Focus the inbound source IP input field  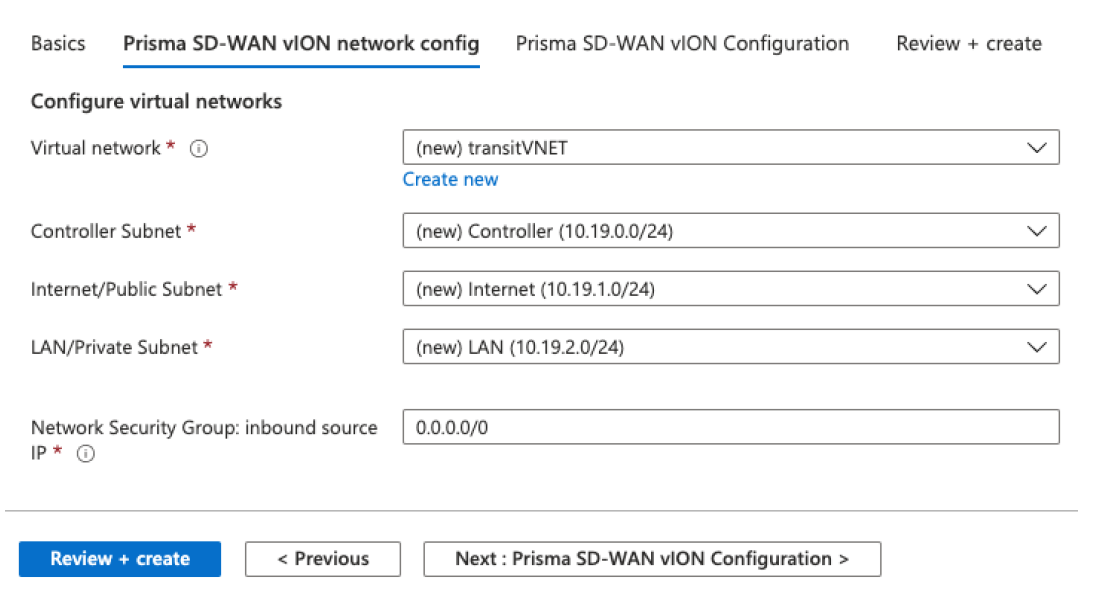(x=730, y=427)
